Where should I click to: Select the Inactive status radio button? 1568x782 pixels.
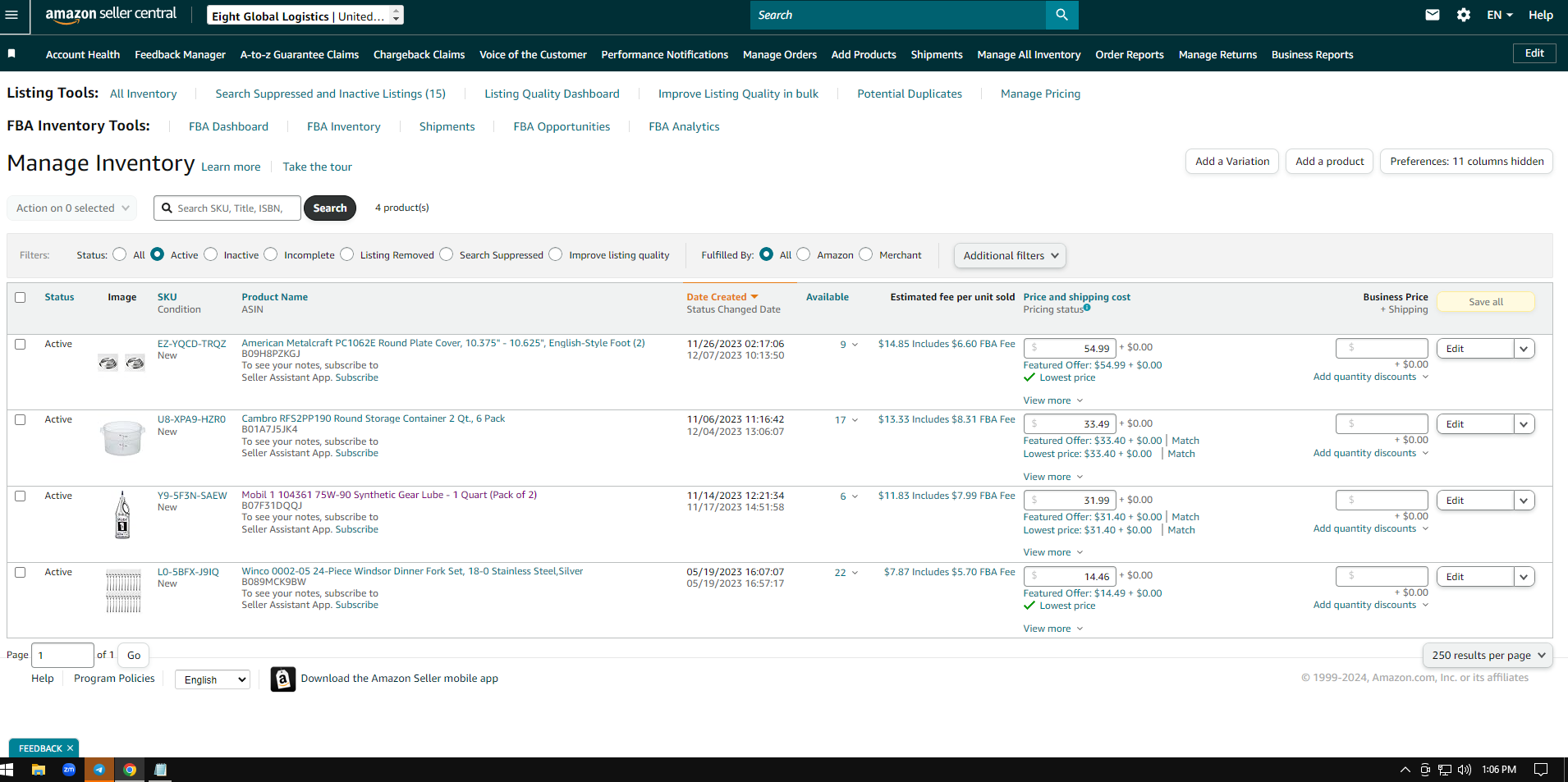tap(211, 254)
